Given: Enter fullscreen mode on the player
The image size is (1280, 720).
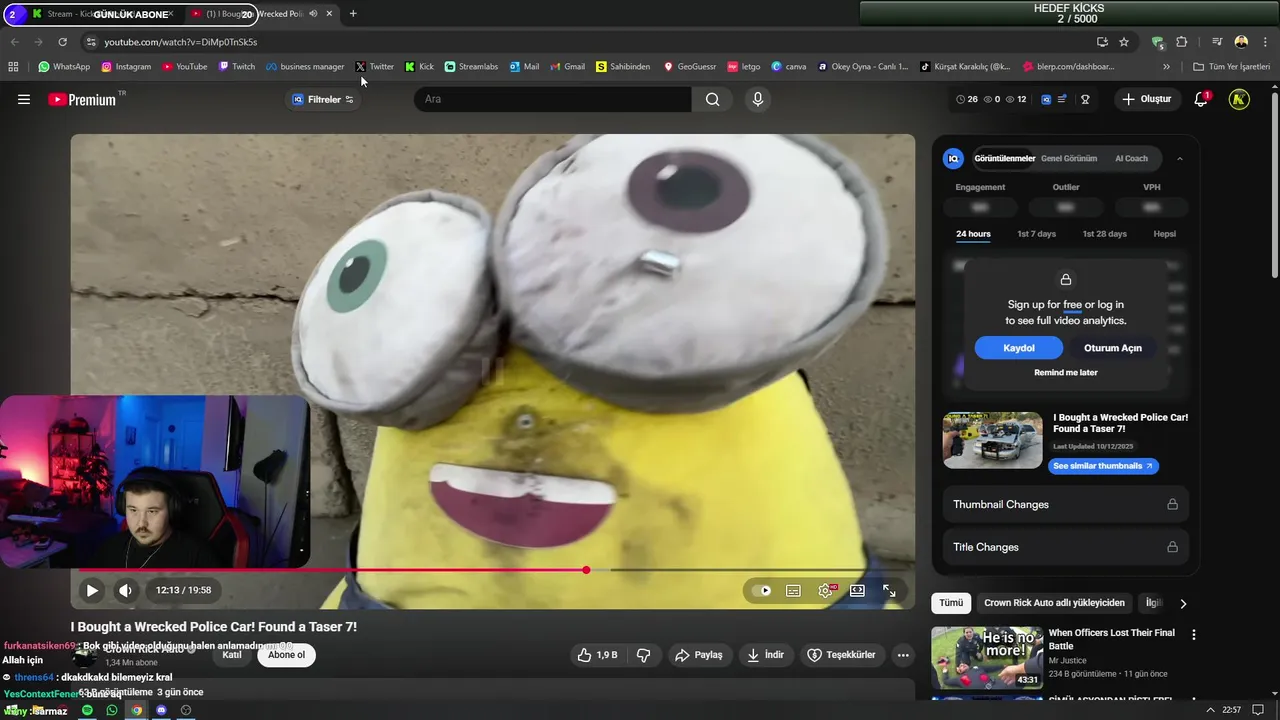Looking at the screenshot, I should click(x=889, y=590).
